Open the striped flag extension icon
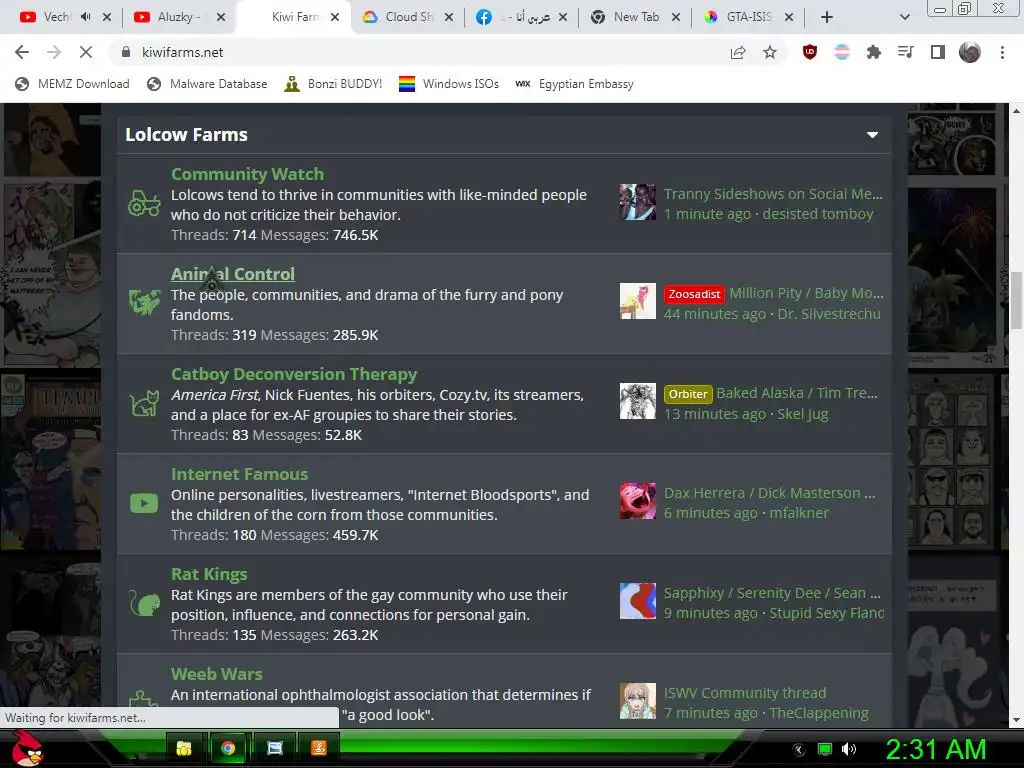Screen dimensions: 1024x768 [x=842, y=52]
